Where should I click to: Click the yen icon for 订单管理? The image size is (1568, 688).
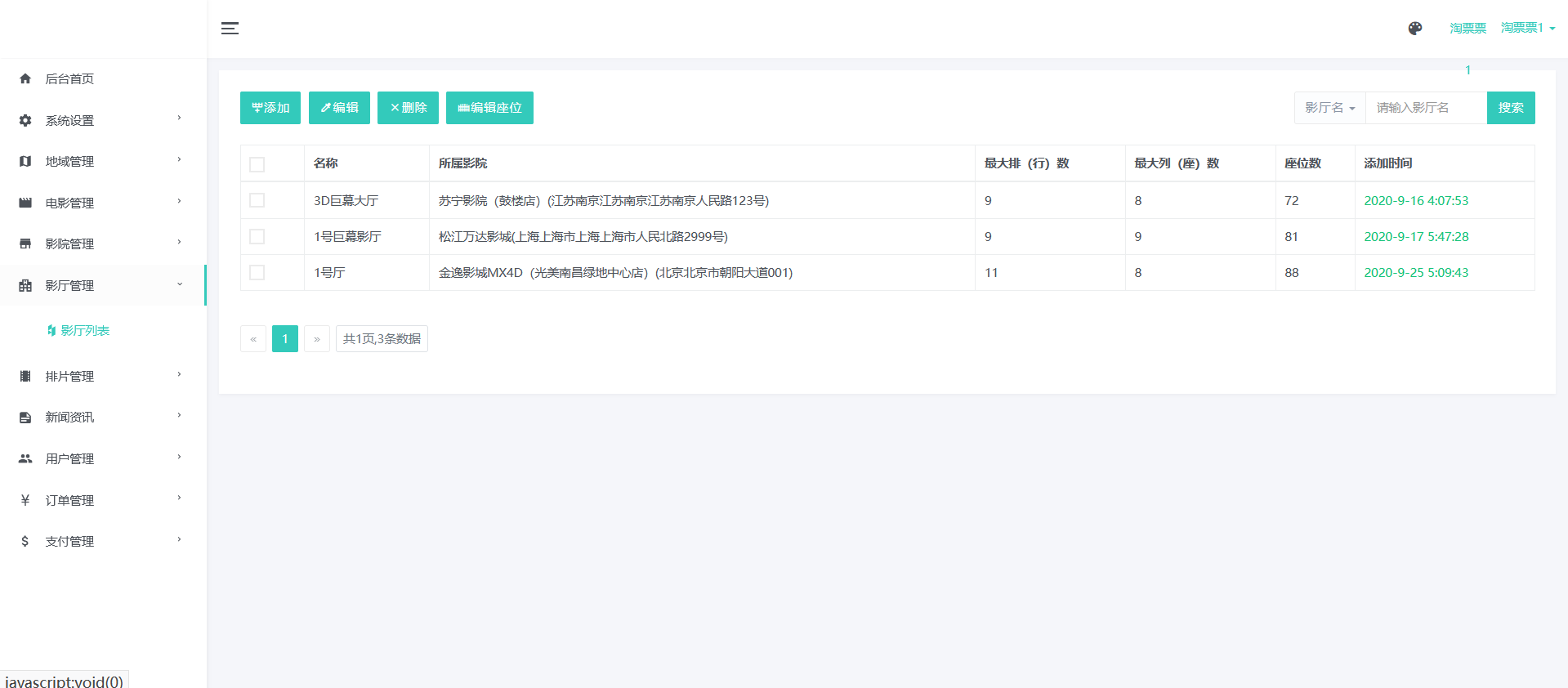(25, 500)
